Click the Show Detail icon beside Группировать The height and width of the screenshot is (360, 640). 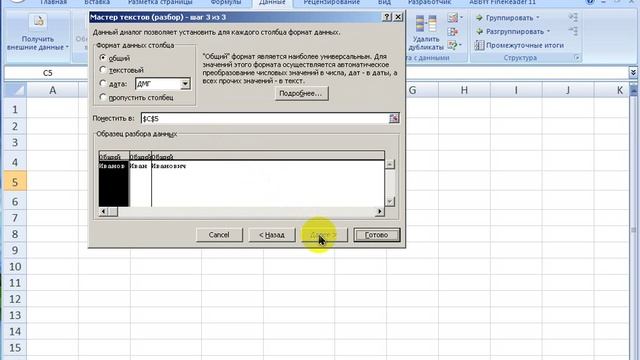[x=573, y=17]
